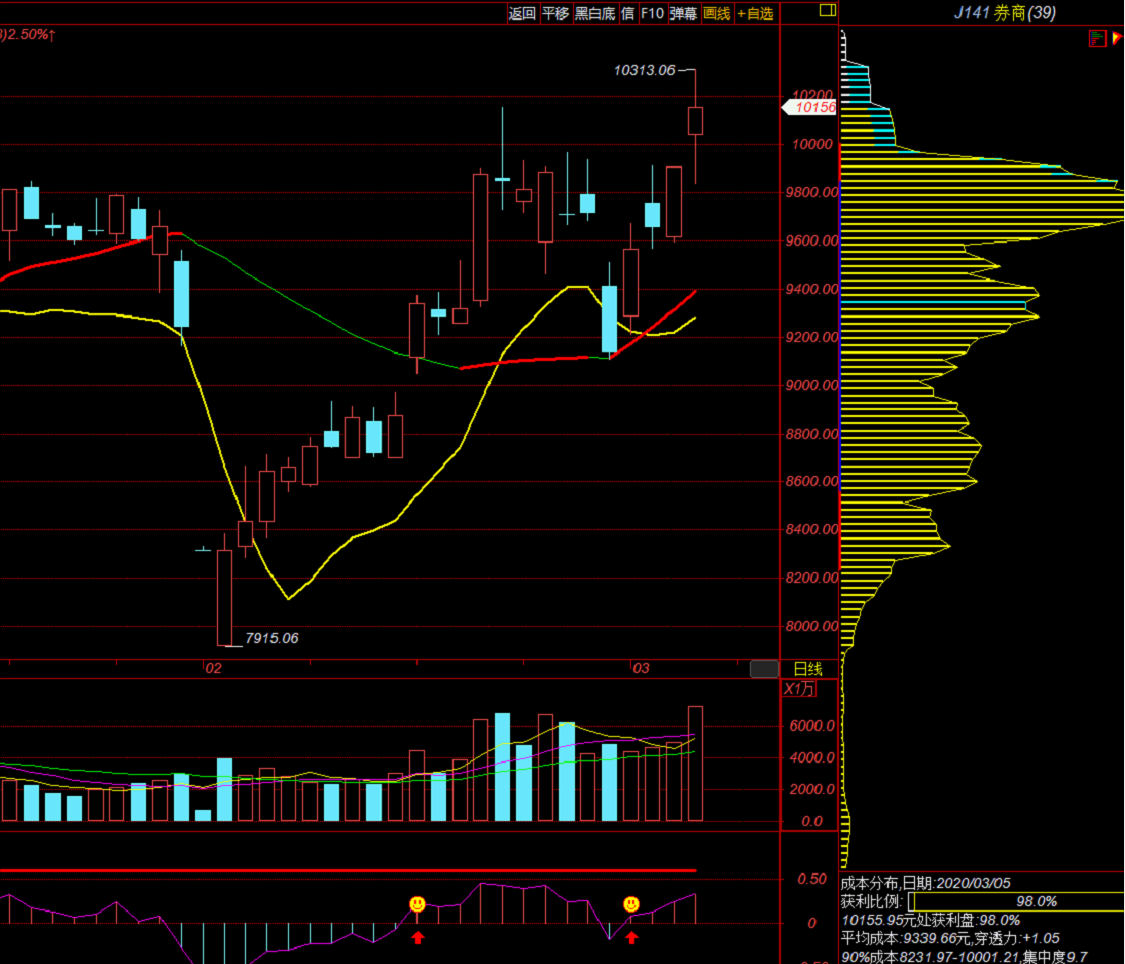Click the second yellow smiley signal marker
The height and width of the screenshot is (964, 1125).
coord(631,904)
